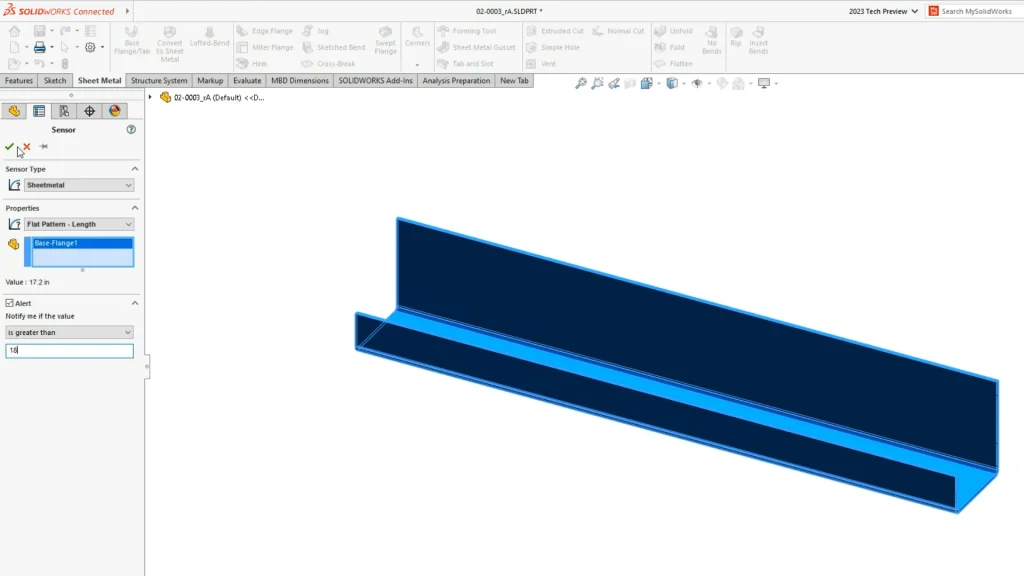This screenshot has height=576, width=1024.
Task: Open the Features tab
Action: tap(19, 80)
